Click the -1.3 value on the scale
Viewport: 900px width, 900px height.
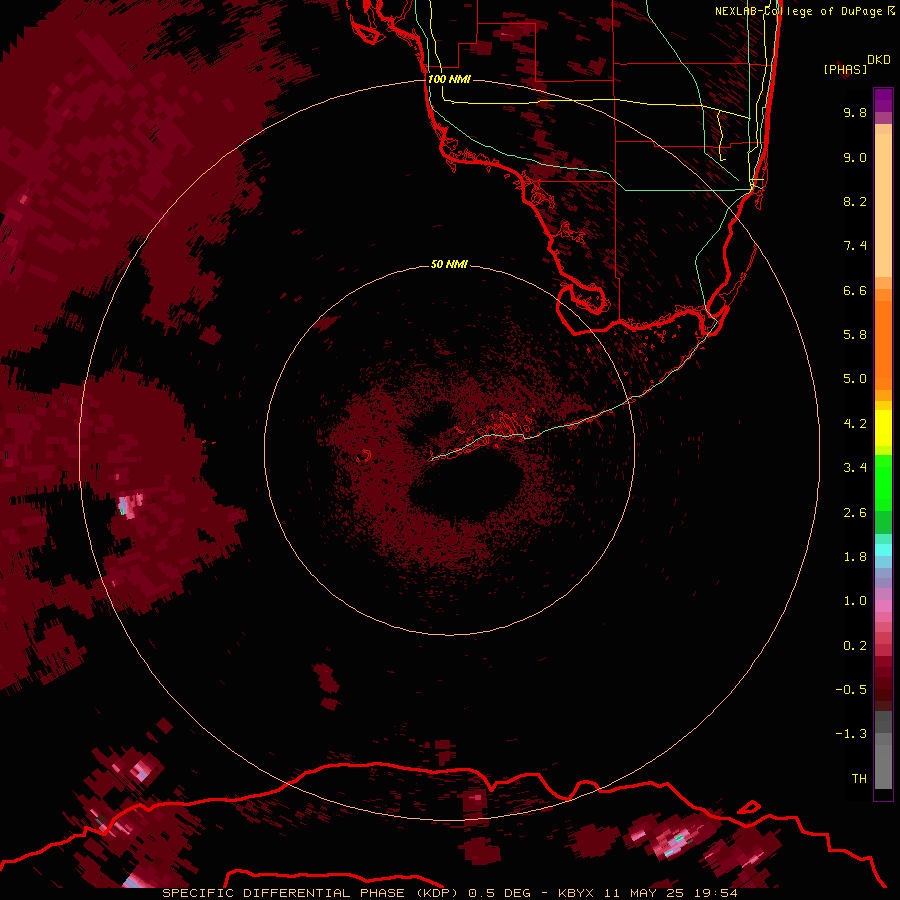pyautogui.click(x=851, y=734)
